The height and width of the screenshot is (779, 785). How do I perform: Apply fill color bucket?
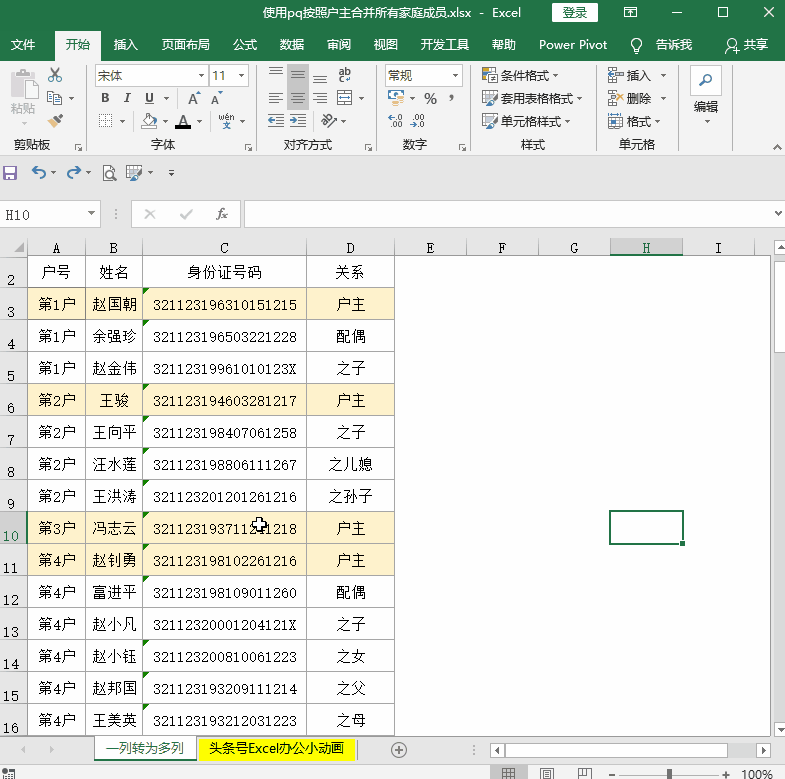tap(149, 121)
